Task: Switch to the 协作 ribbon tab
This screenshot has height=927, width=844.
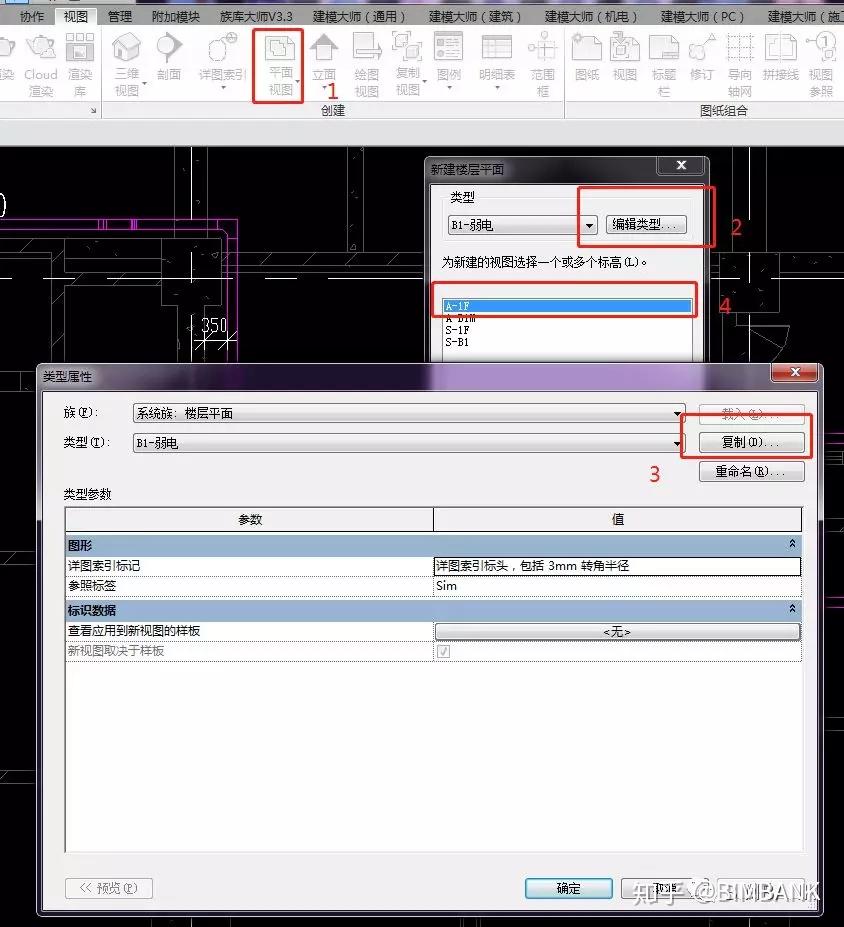Action: pos(32,17)
